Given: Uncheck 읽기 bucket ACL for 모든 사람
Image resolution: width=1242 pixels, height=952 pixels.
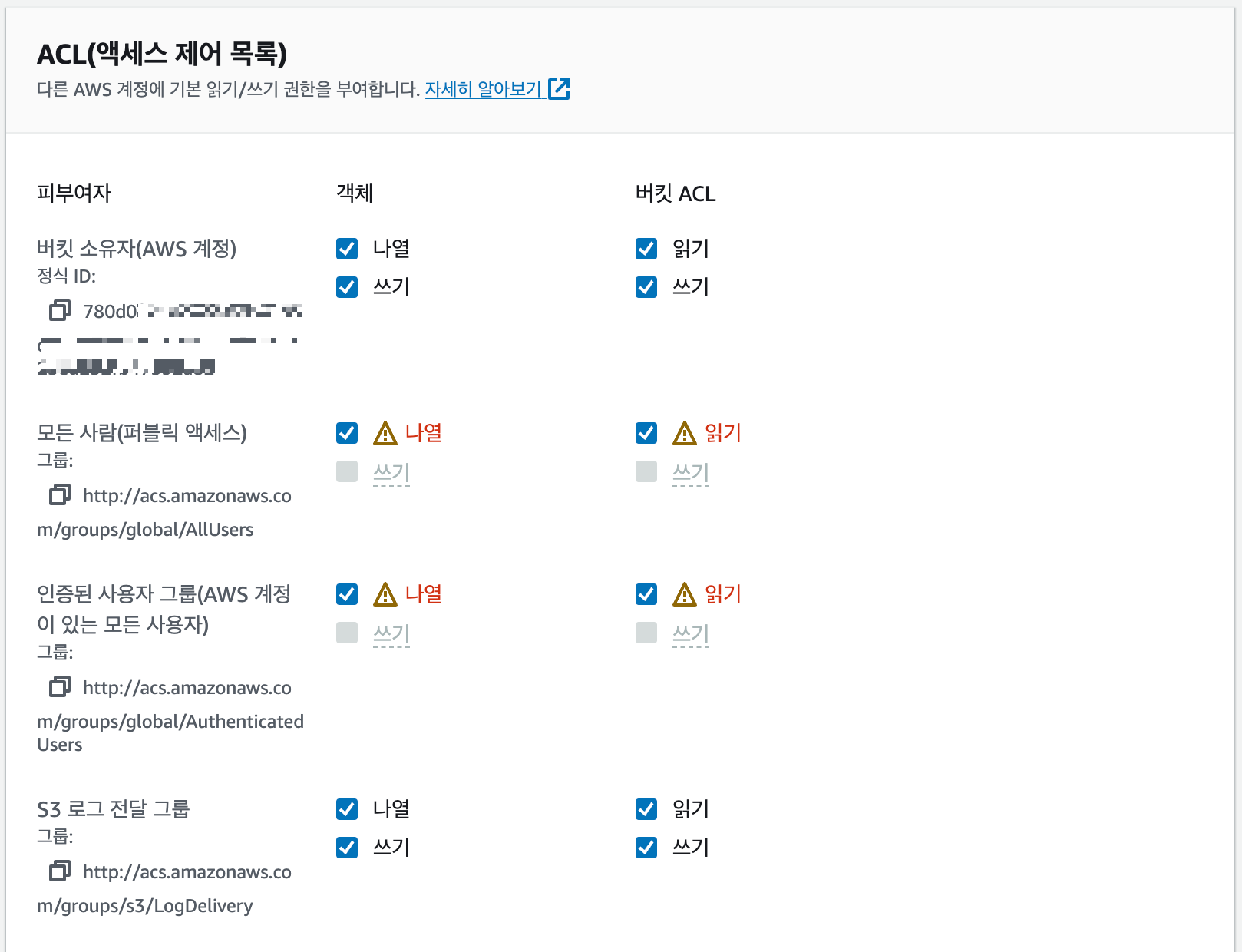Looking at the screenshot, I should pos(646,433).
